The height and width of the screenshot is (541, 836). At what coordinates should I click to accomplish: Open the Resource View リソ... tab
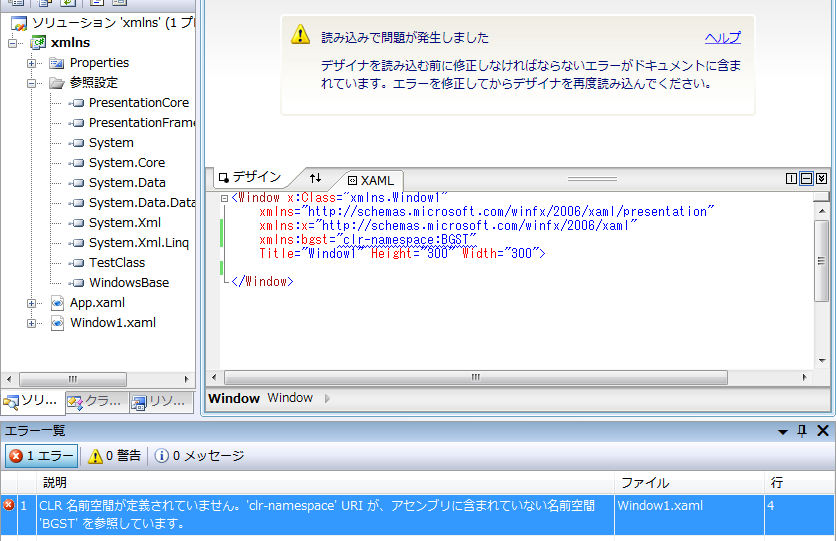(161, 401)
